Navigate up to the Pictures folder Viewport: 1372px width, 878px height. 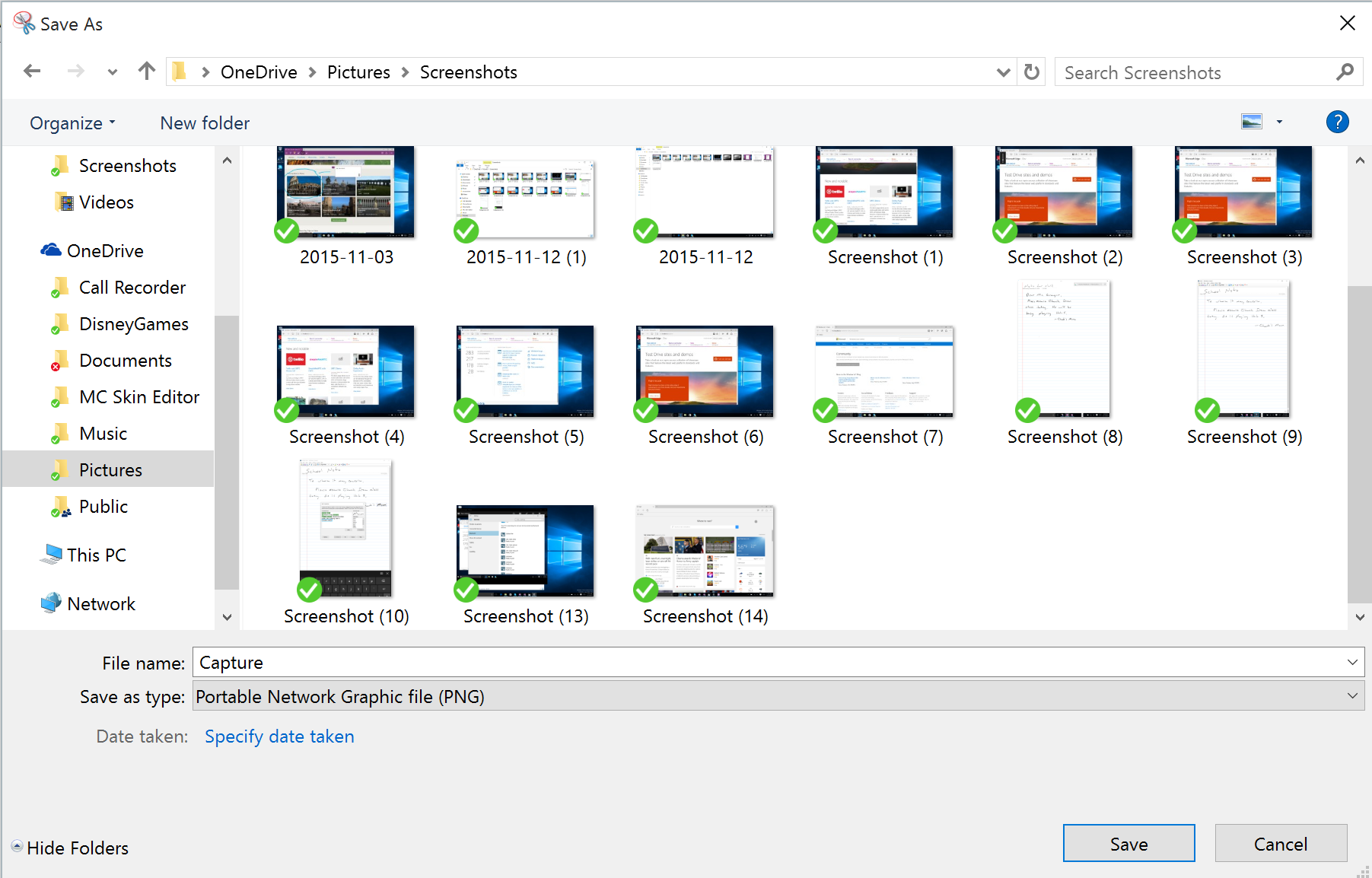(146, 70)
